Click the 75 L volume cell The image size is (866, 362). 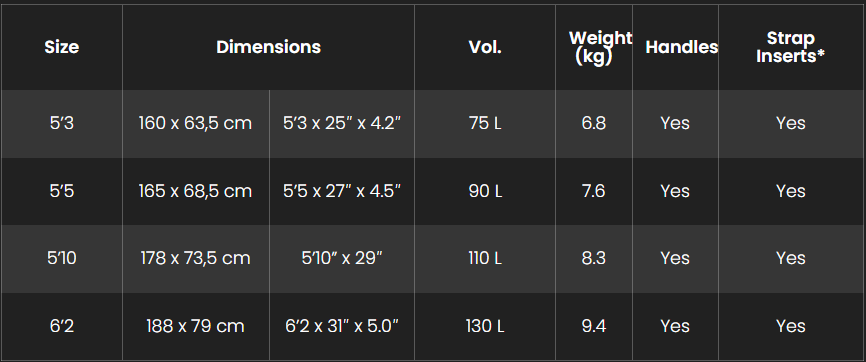485,123
